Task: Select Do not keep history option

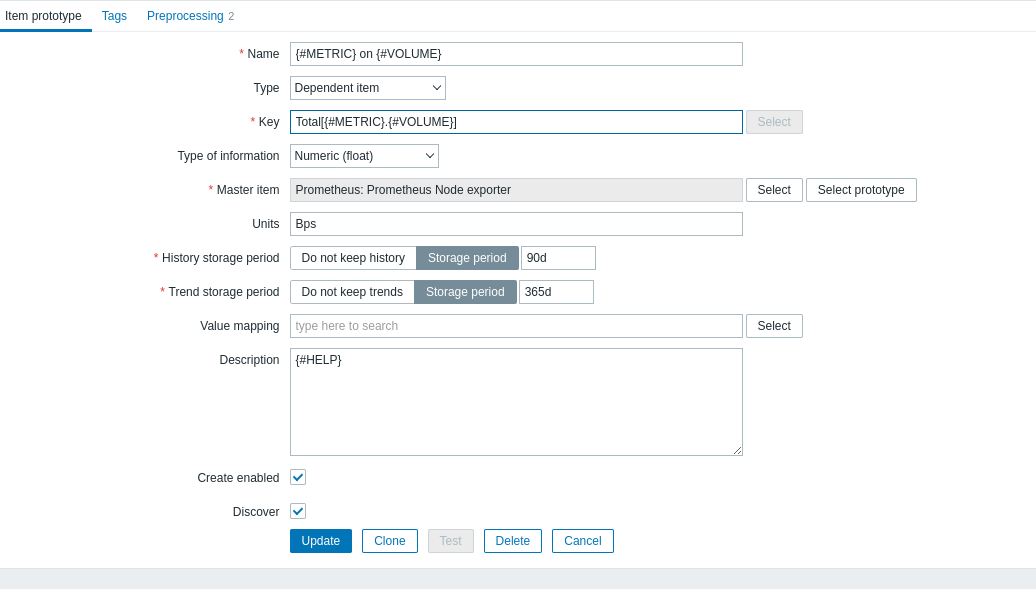Action: (x=352, y=257)
